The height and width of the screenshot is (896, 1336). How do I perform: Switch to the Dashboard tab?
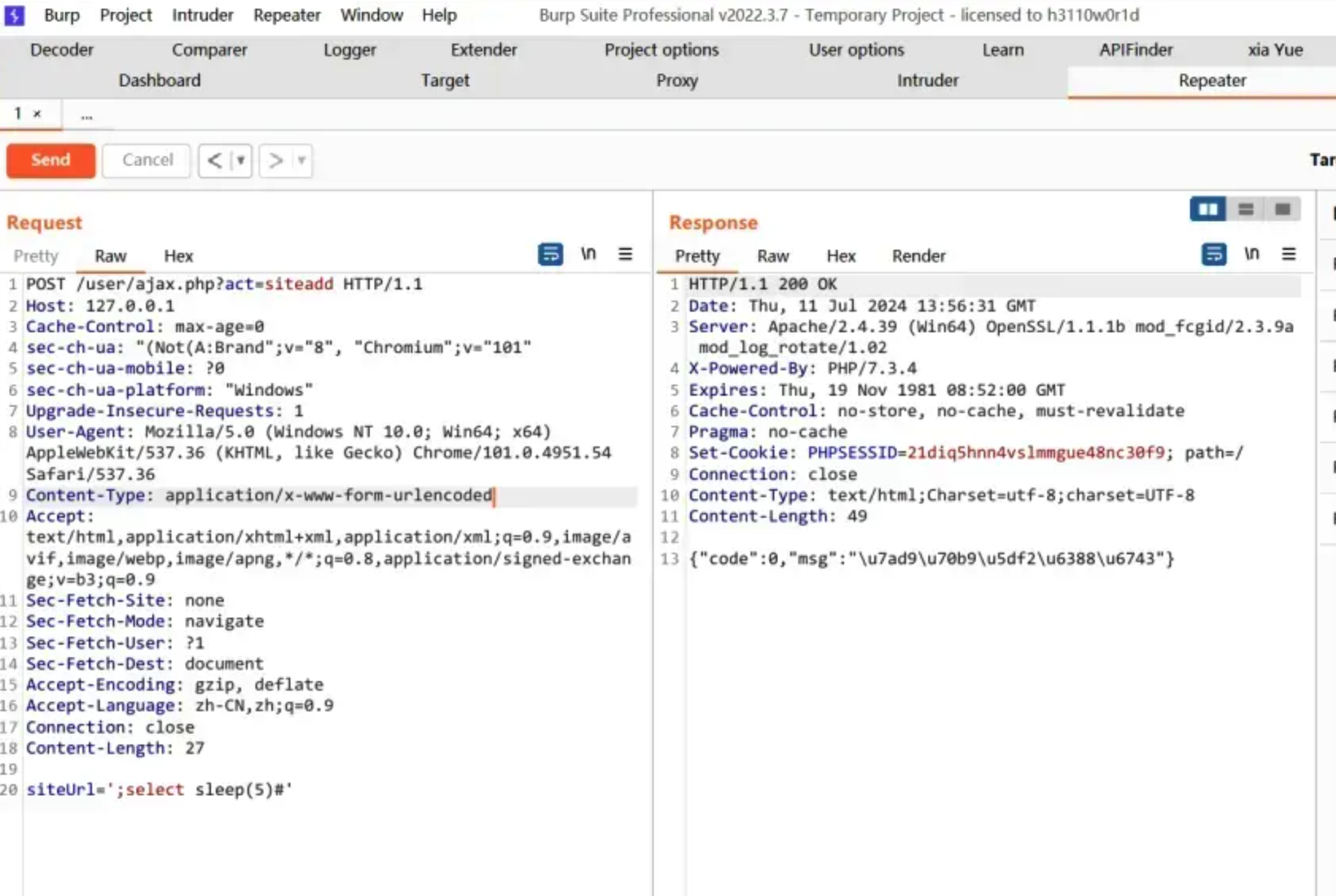coord(159,81)
